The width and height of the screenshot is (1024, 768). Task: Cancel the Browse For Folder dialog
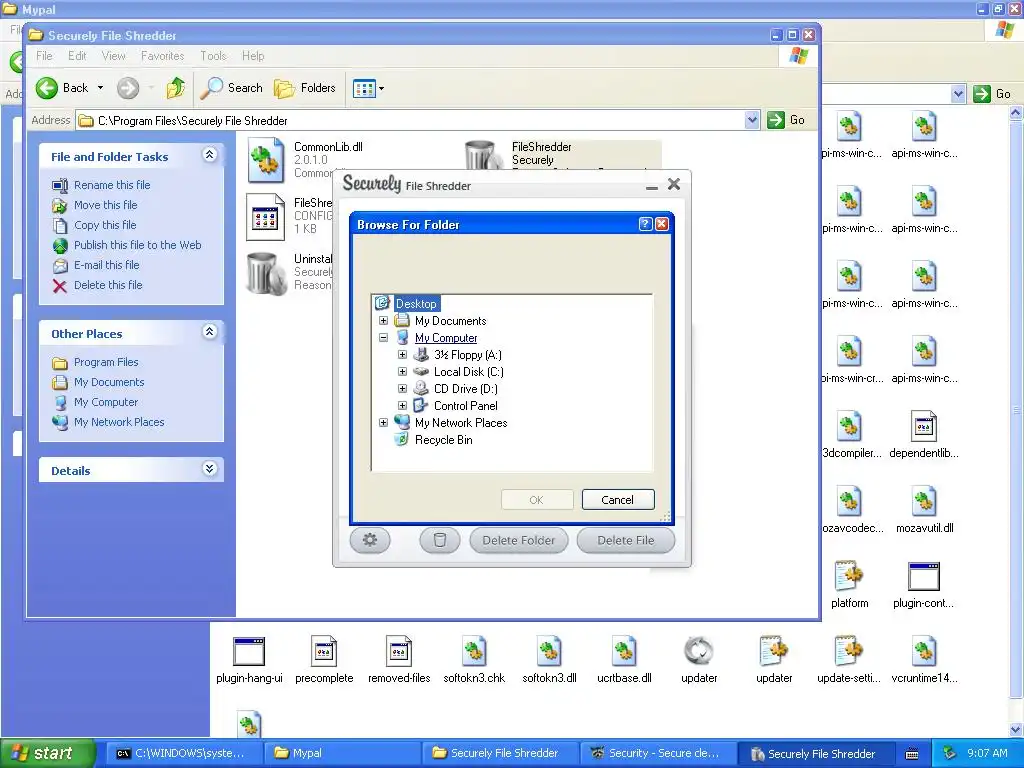[617, 500]
